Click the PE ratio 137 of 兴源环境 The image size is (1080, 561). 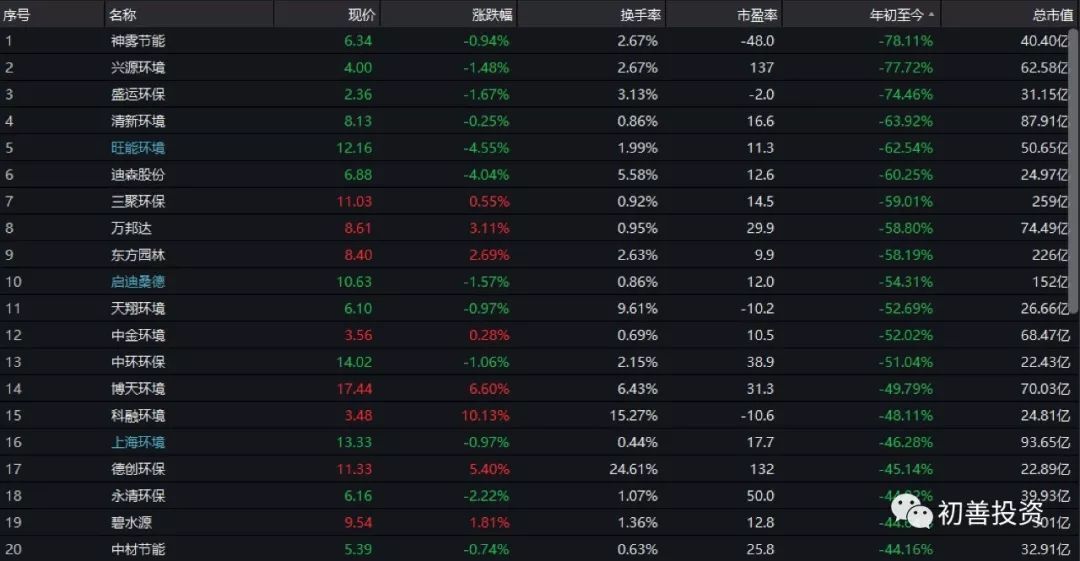click(x=762, y=68)
